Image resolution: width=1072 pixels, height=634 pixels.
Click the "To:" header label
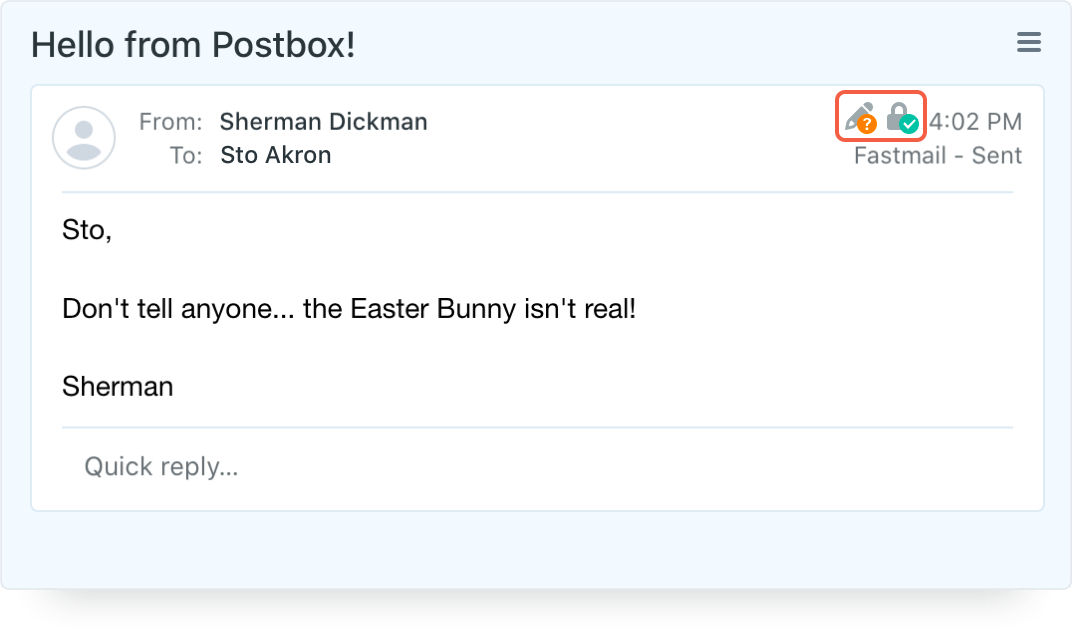click(x=186, y=155)
